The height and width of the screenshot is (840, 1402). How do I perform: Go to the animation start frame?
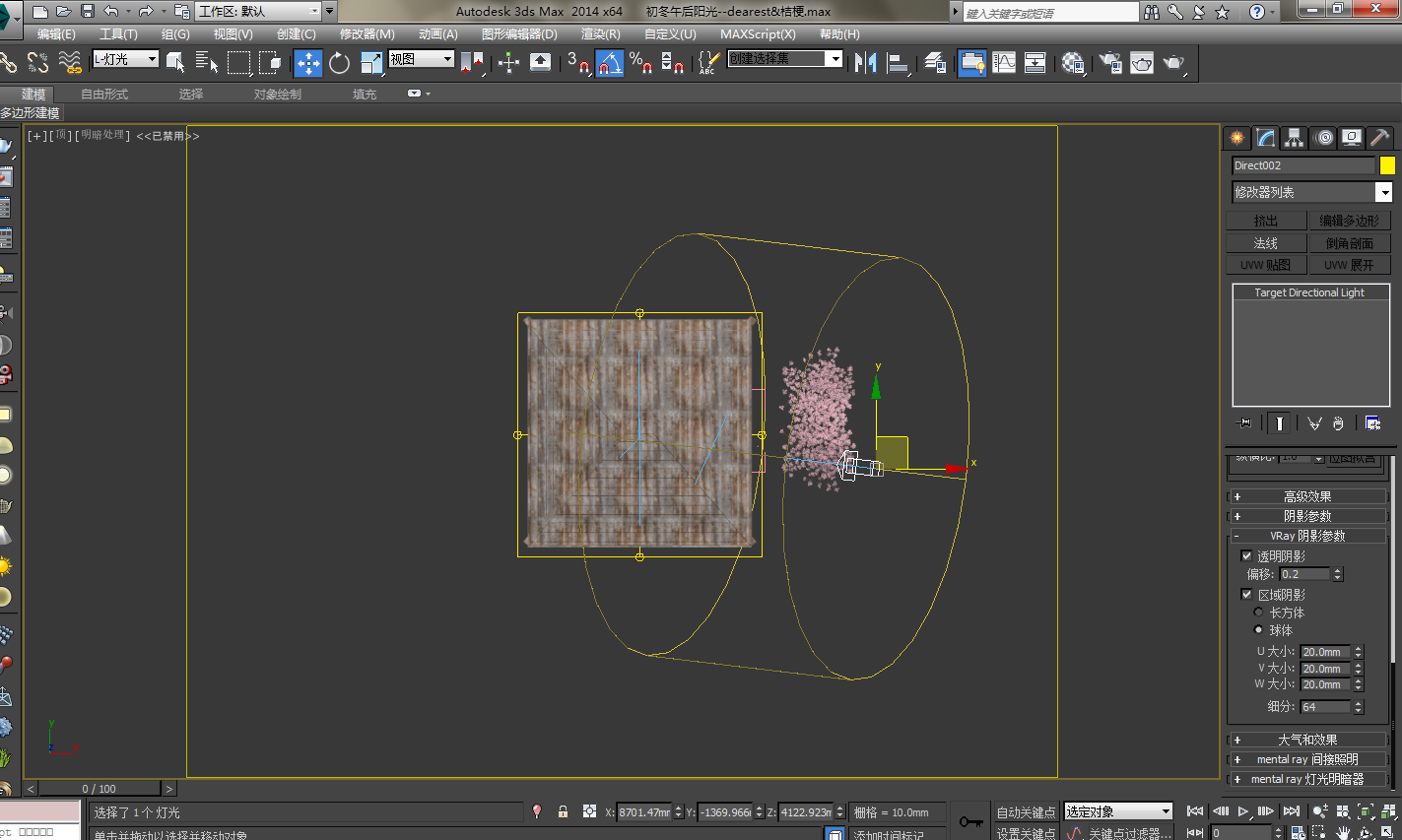coord(1195,811)
